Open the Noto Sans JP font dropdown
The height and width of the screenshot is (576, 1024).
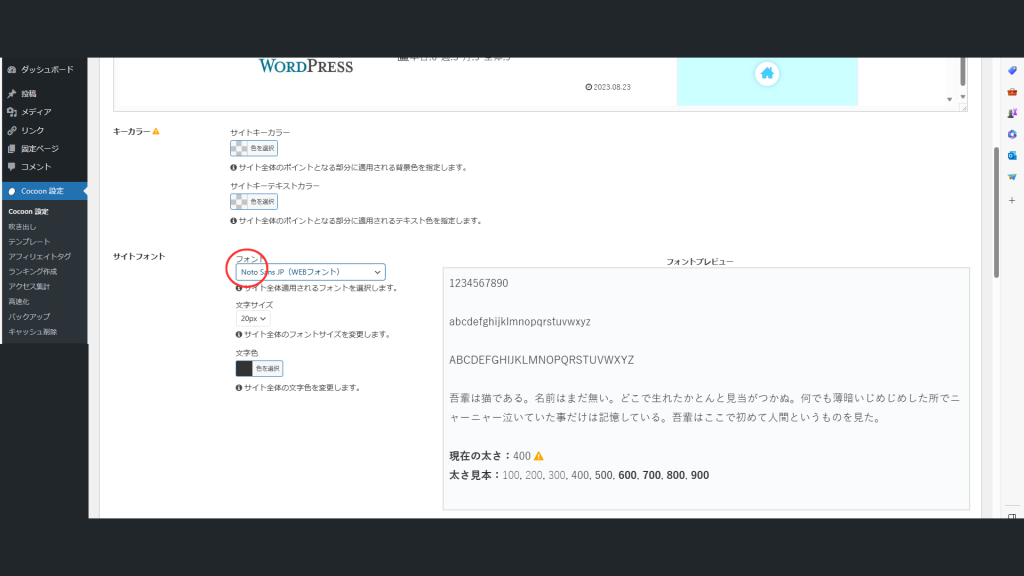(310, 272)
